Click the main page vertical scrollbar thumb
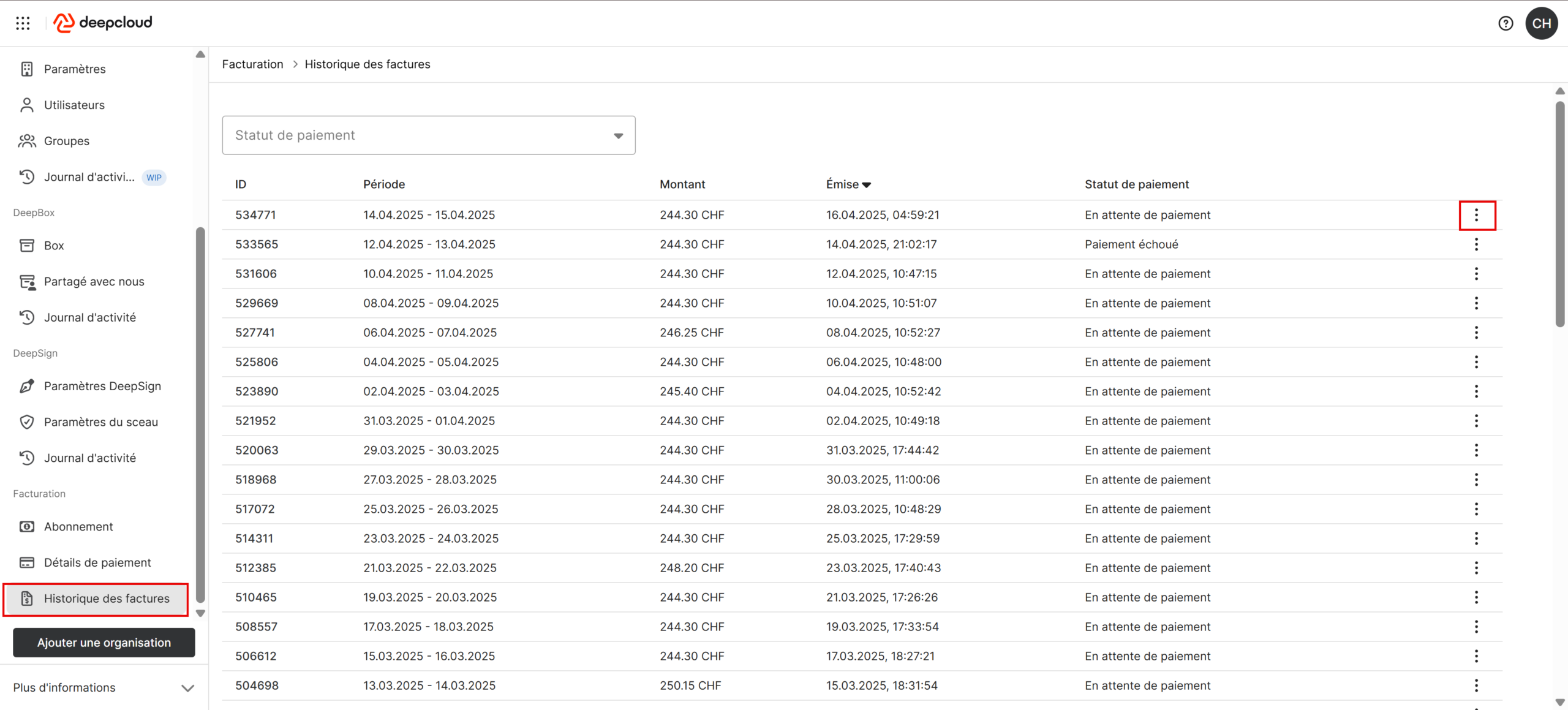 pos(1559,214)
